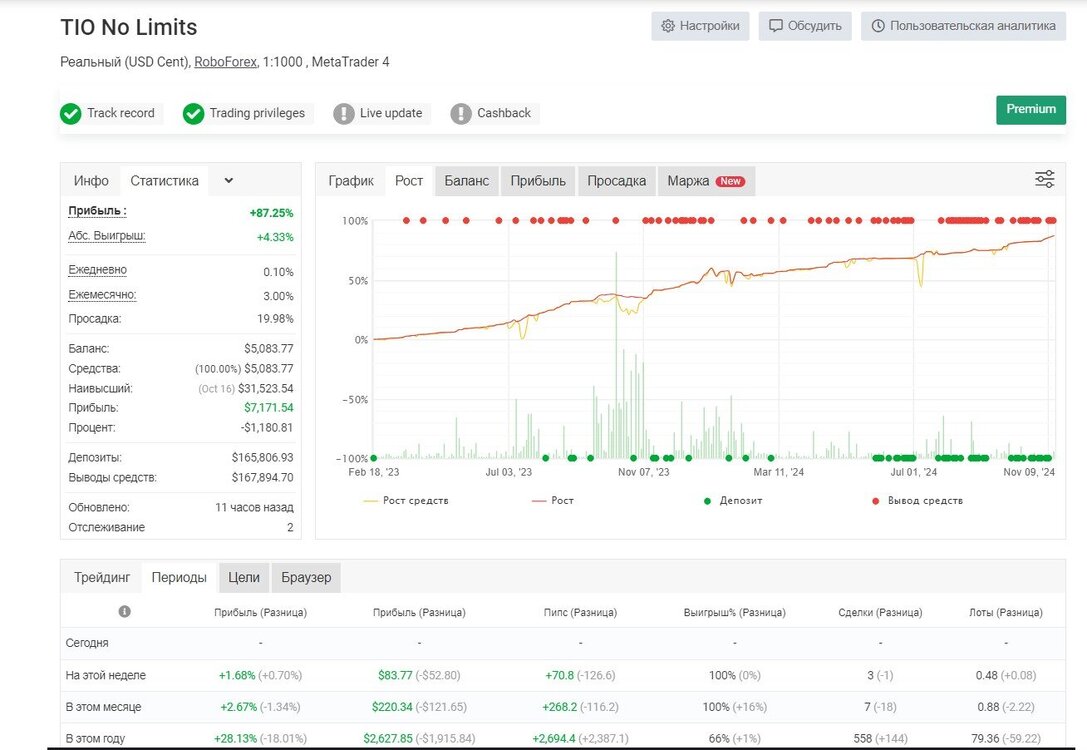1087x750 pixels.
Task: Switch to the График chart tab
Action: coord(351,181)
